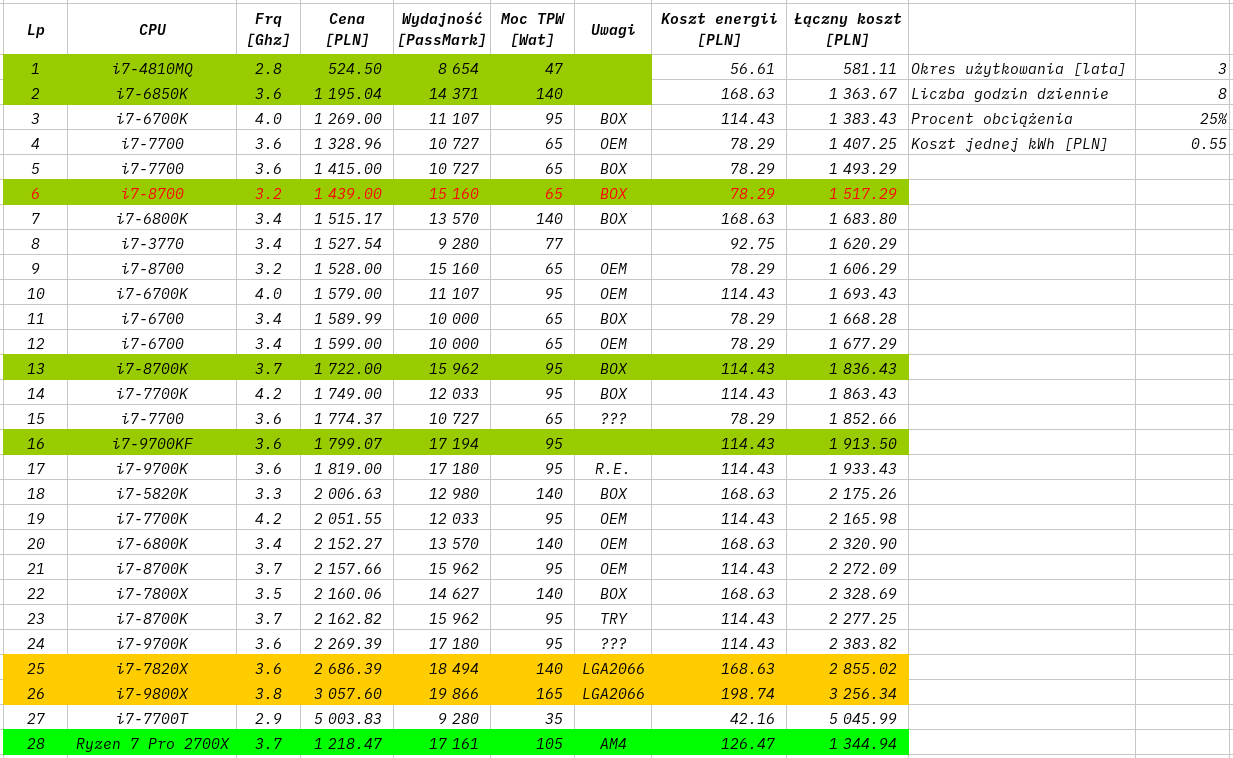Screen dimensions: 1233x758
Task: Select the price 5 003.83 for i7-7700T
Action: (x=345, y=718)
